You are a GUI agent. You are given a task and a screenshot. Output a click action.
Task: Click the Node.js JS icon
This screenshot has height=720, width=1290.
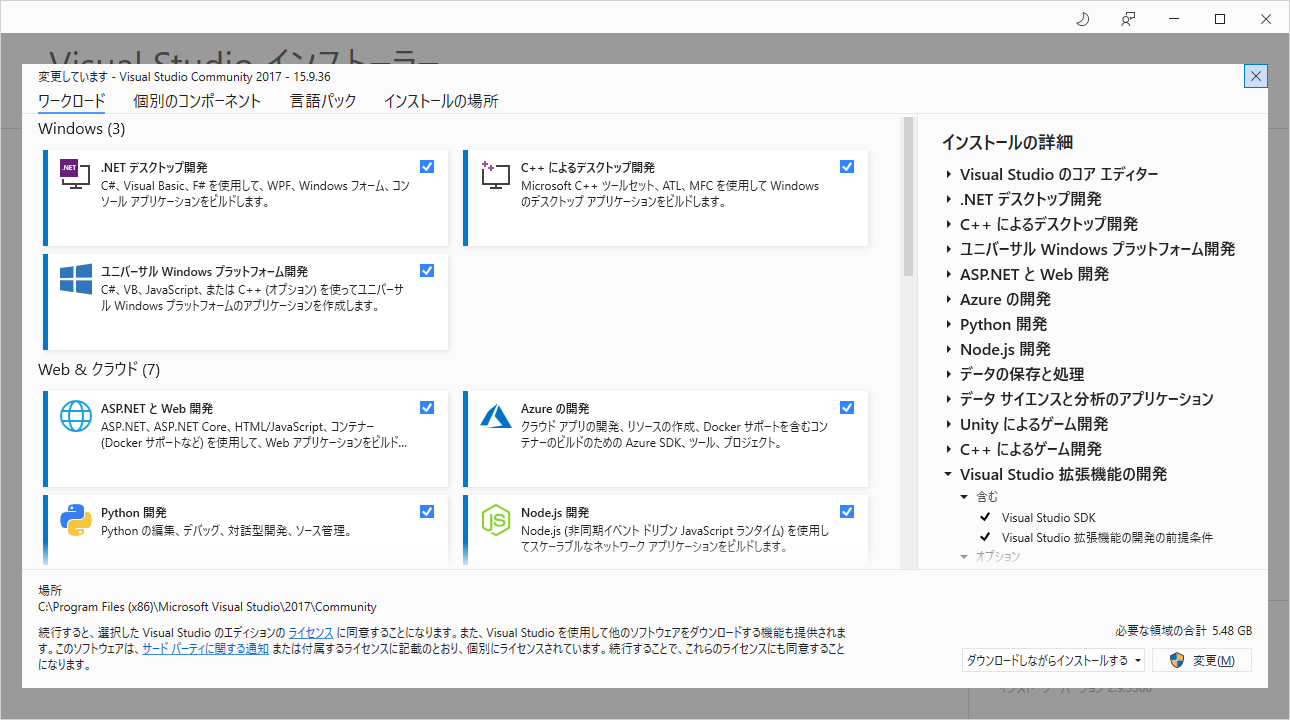495,521
